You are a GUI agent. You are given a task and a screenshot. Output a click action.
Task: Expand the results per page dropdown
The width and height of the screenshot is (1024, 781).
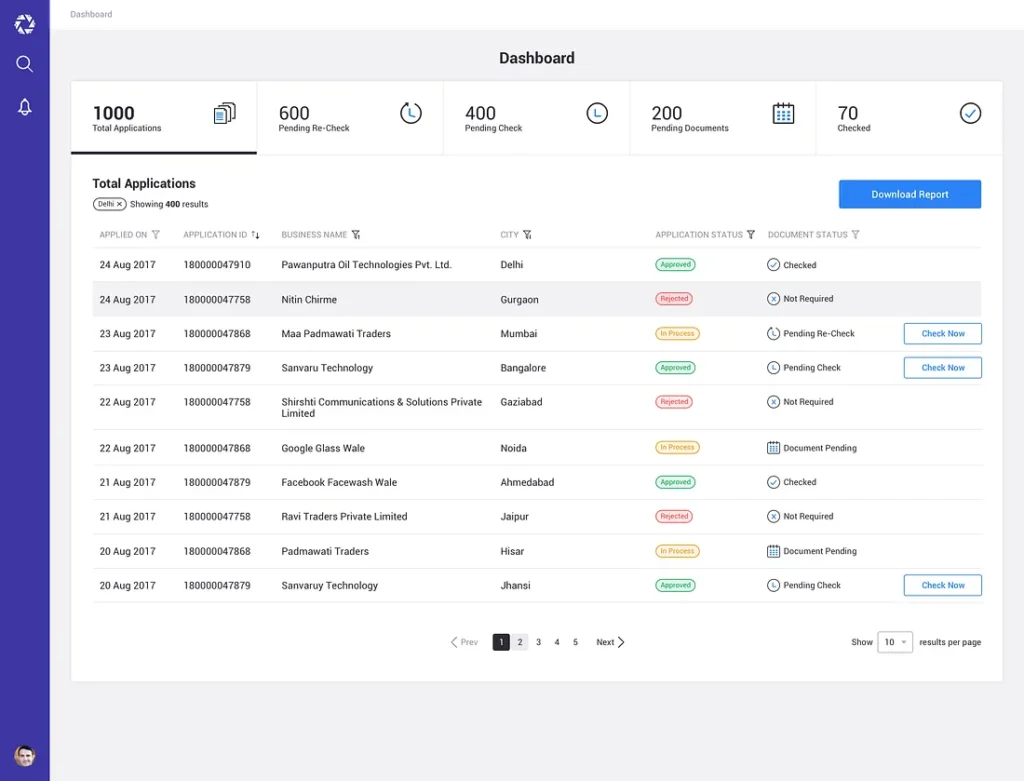pyautogui.click(x=895, y=642)
